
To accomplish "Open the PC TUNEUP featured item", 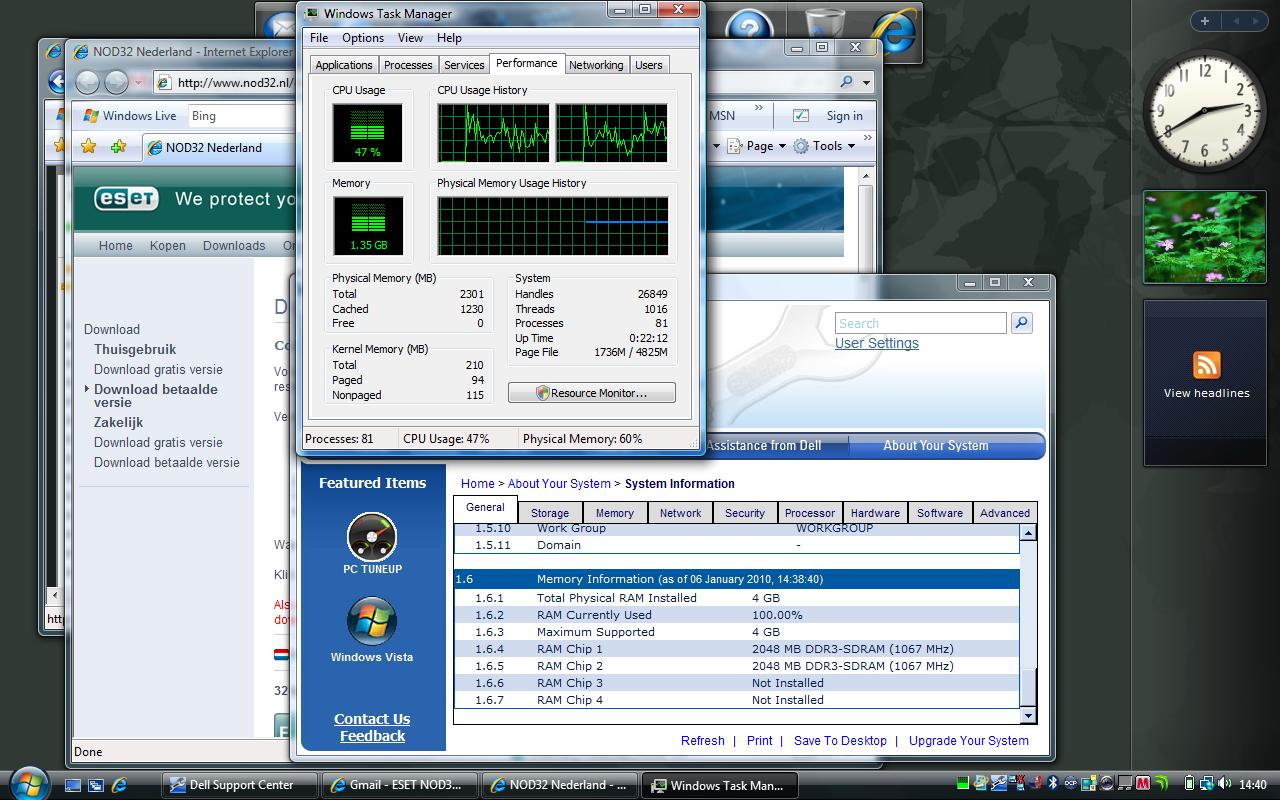I will pyautogui.click(x=372, y=543).
